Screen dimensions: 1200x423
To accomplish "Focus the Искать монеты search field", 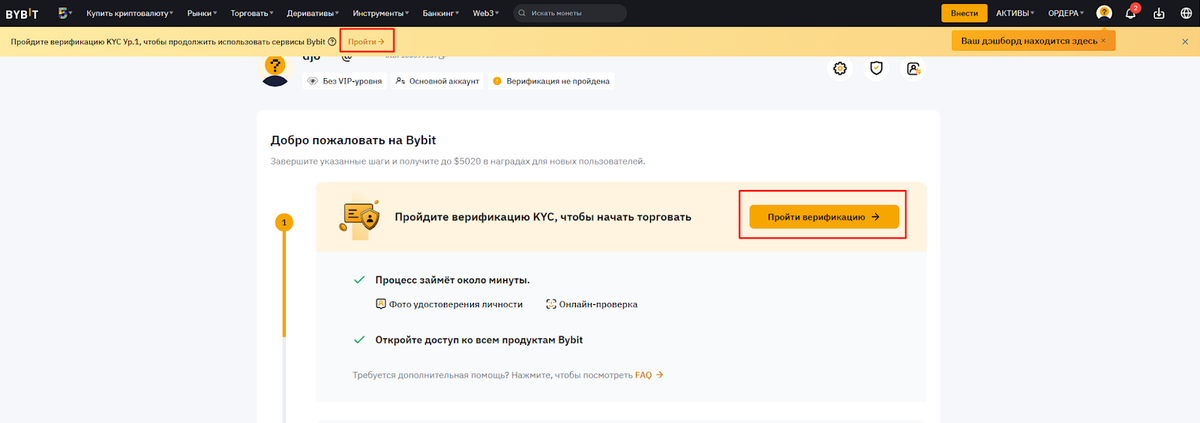I will click(570, 13).
